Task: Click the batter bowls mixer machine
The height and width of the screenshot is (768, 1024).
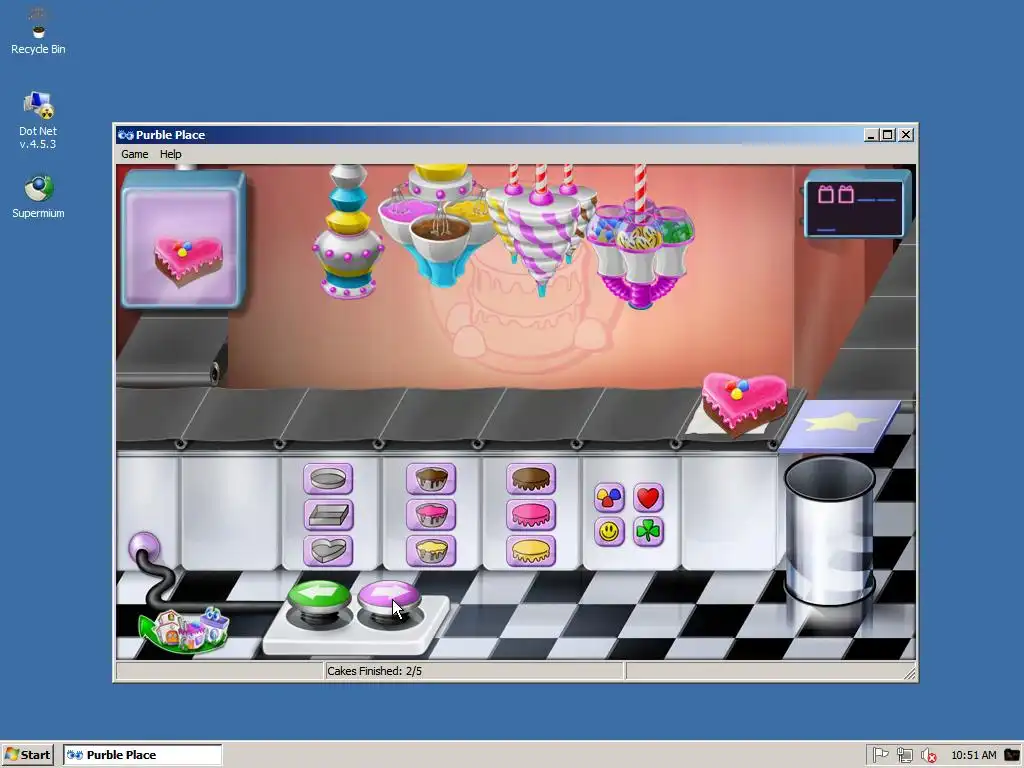Action: click(x=439, y=224)
